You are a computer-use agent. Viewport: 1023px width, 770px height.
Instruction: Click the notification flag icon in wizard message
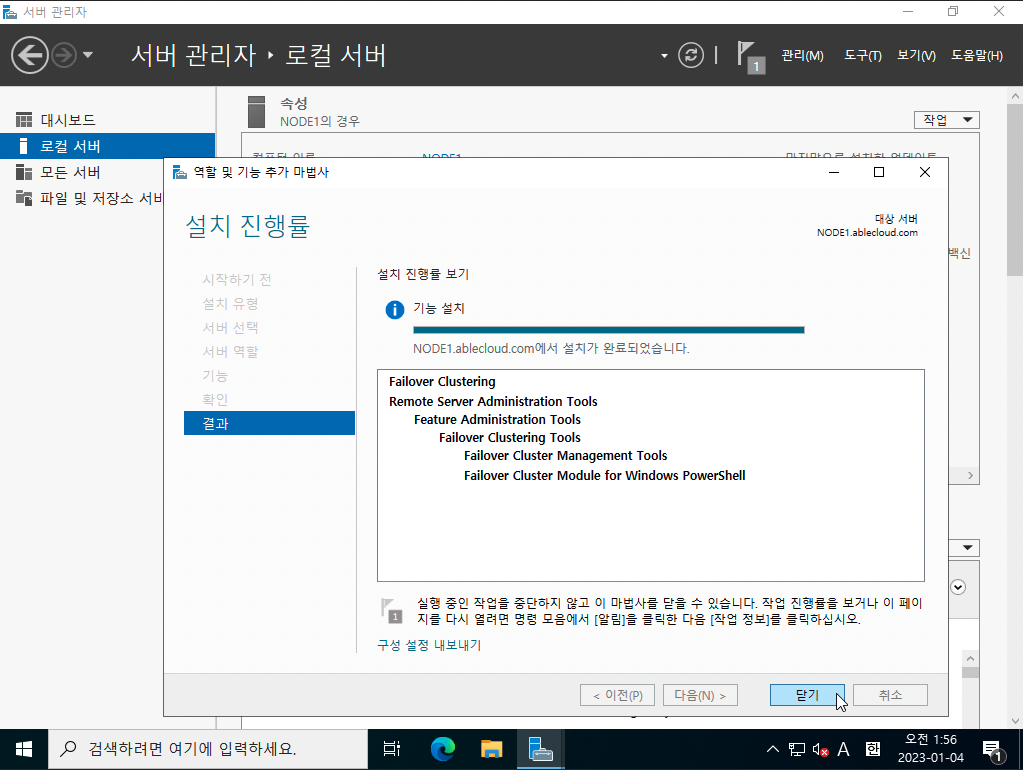click(391, 611)
